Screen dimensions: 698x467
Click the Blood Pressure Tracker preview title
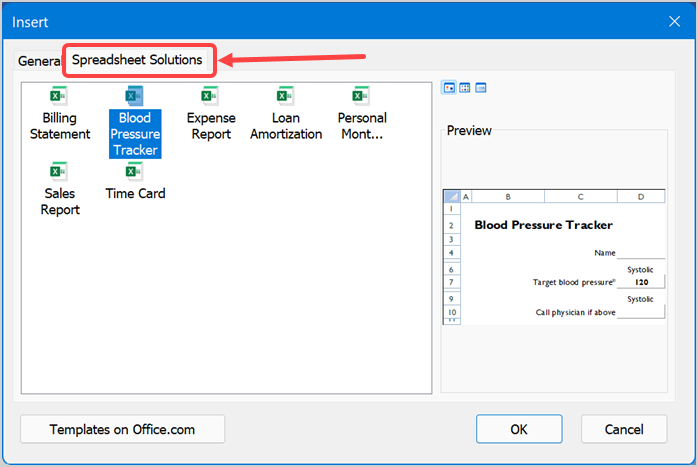pyautogui.click(x=543, y=225)
